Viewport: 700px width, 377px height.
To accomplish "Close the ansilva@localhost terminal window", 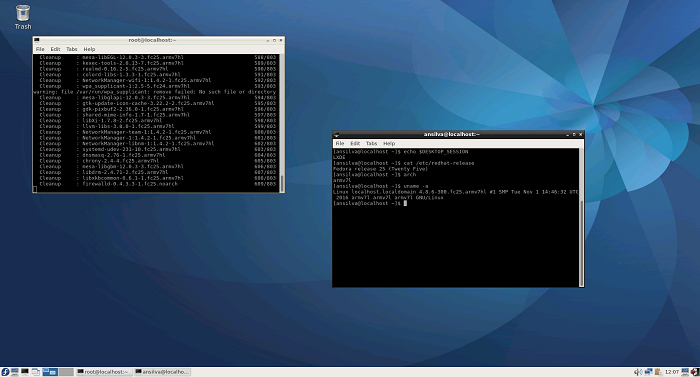I will (580, 134).
